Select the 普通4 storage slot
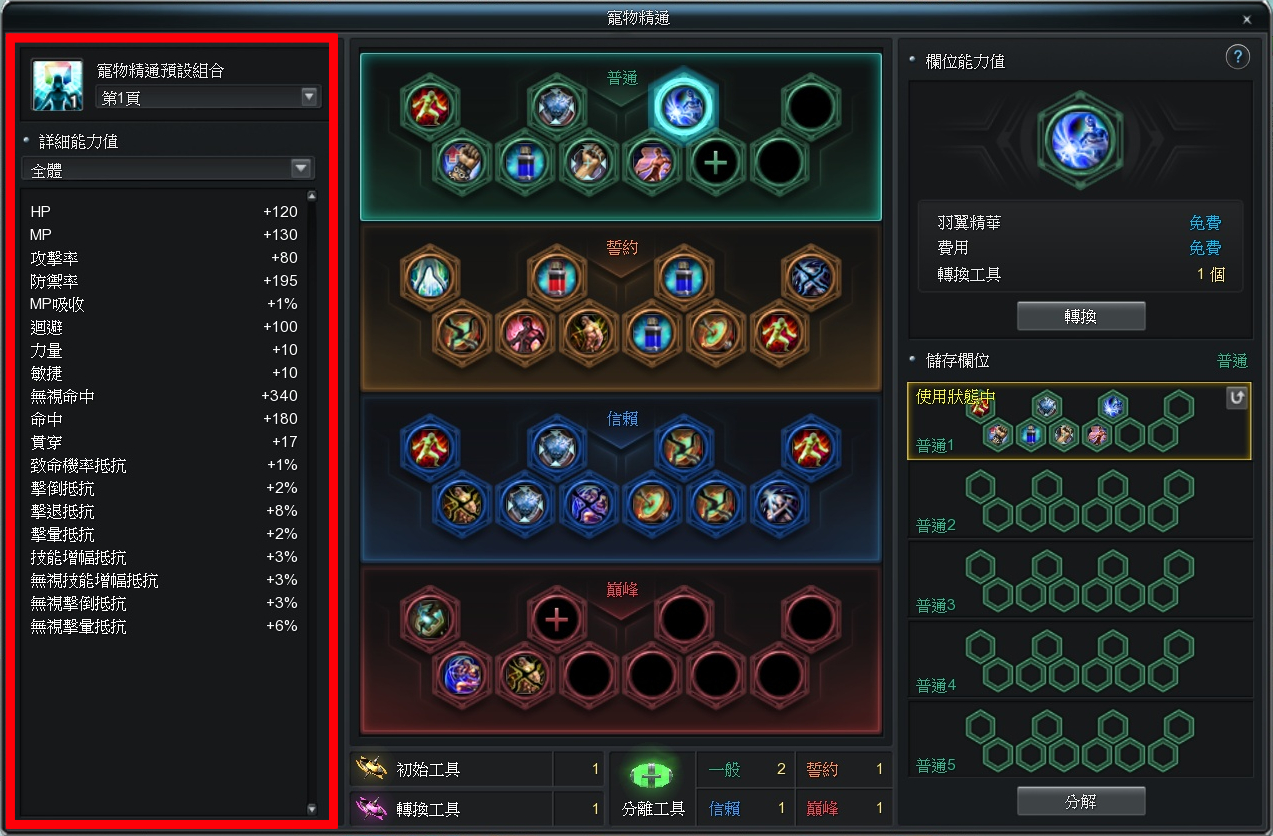The width and height of the screenshot is (1273, 836). 1080,660
